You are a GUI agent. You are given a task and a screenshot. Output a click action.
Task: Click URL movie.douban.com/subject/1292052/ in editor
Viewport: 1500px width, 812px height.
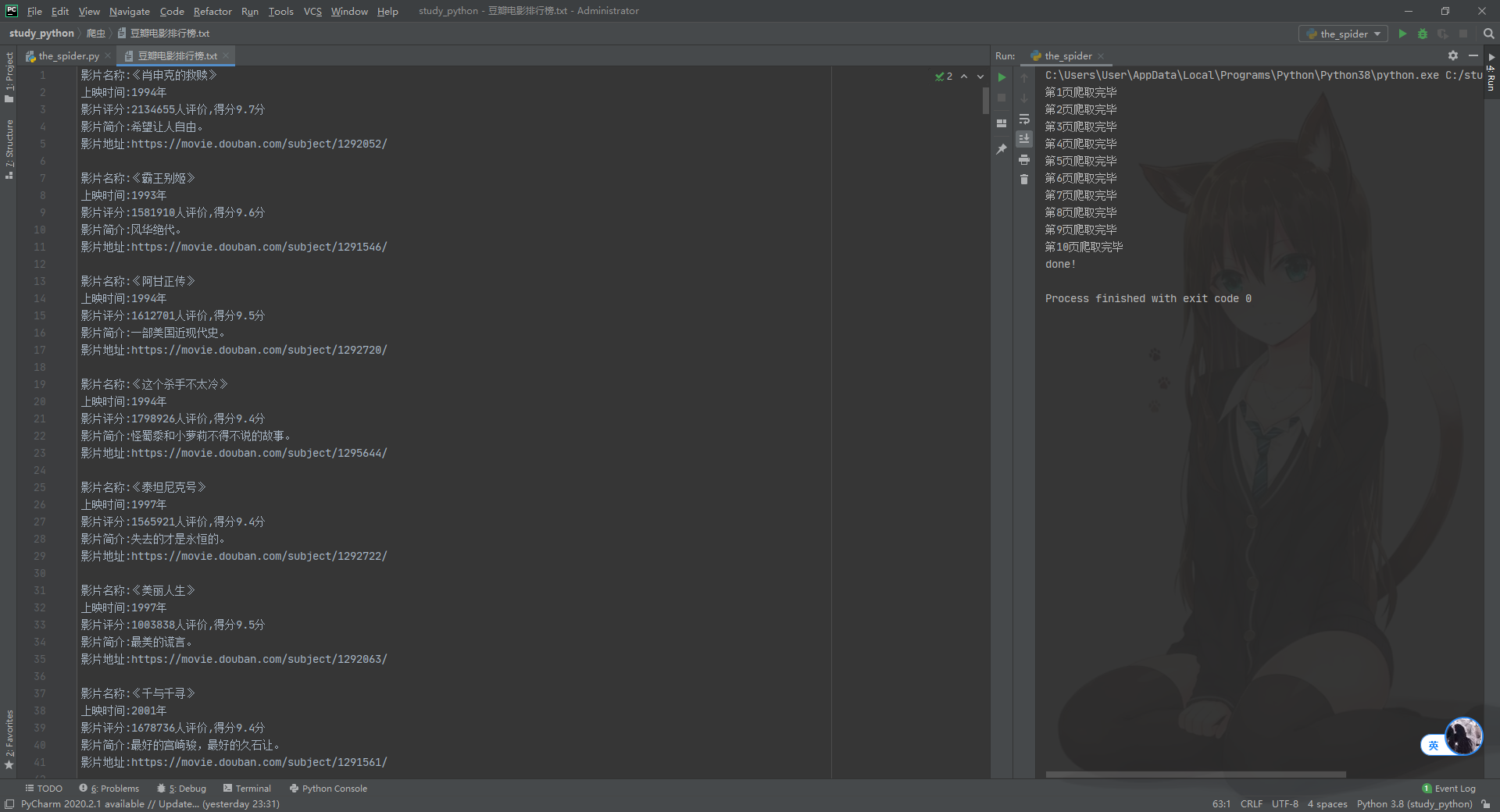coord(259,144)
